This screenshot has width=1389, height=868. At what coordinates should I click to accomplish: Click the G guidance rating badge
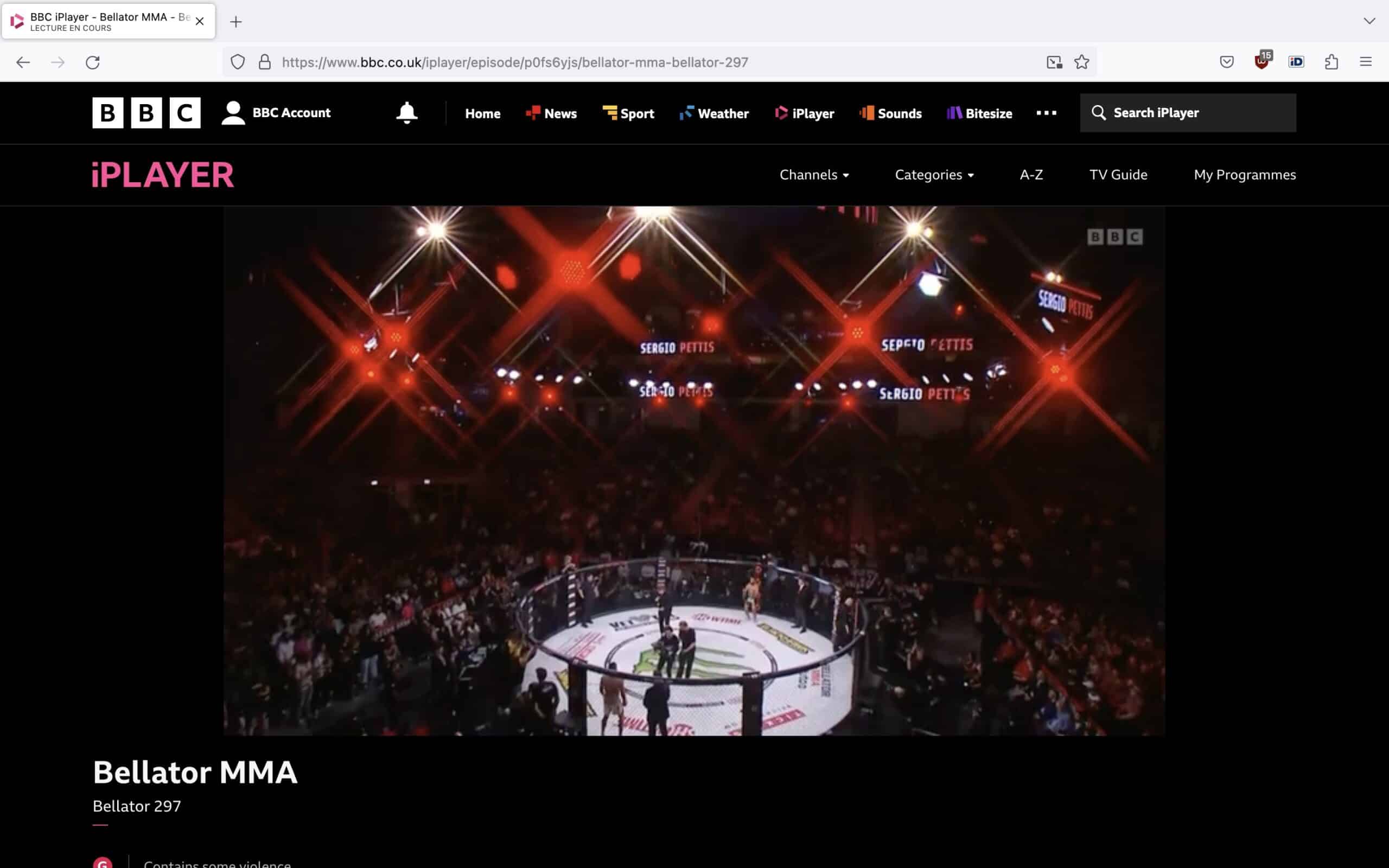tap(103, 862)
